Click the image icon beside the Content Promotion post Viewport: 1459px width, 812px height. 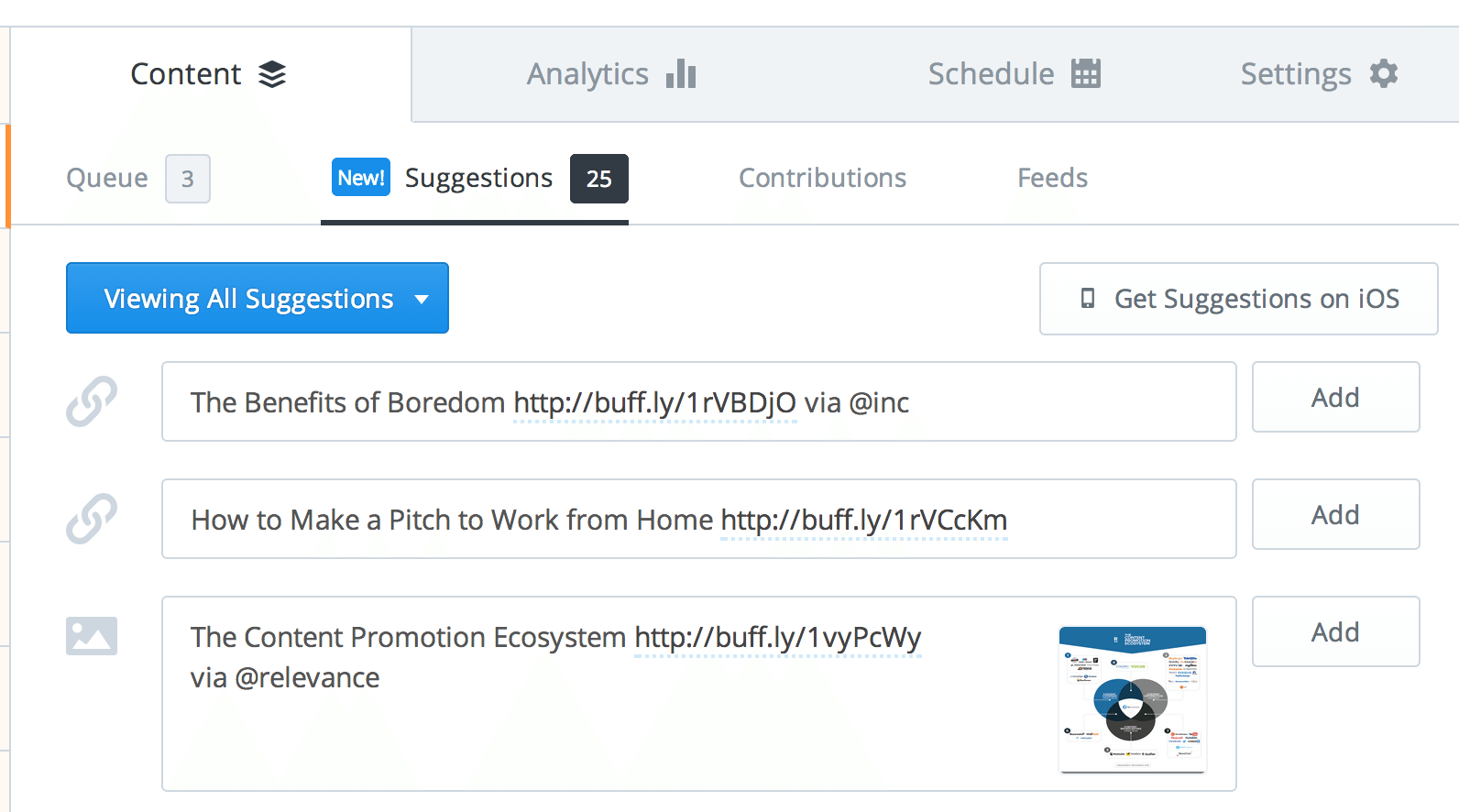[91, 636]
